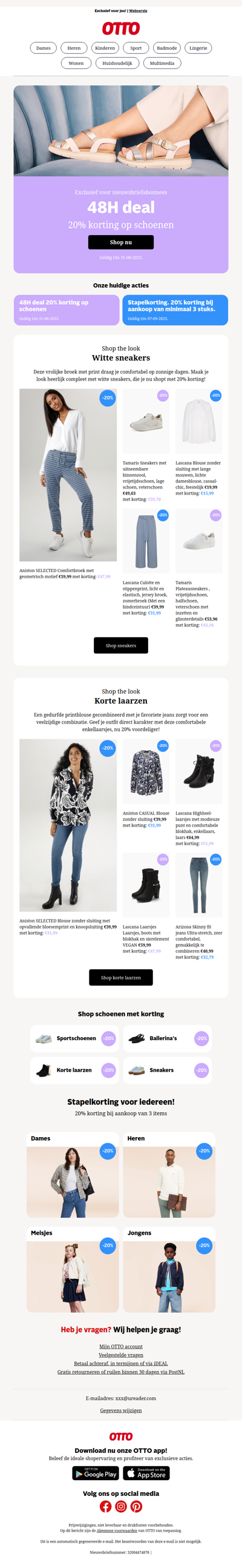Tap the App Store download badge
Image resolution: width=242 pixels, height=1568 pixels.
pos(146,1472)
